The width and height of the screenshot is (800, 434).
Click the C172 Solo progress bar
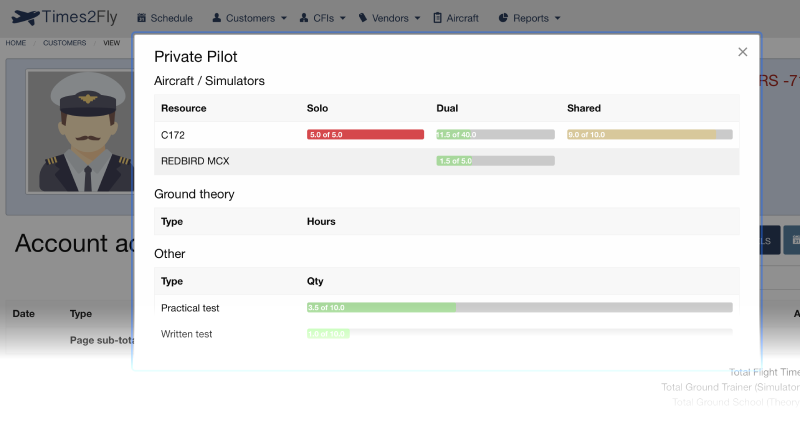coord(365,135)
